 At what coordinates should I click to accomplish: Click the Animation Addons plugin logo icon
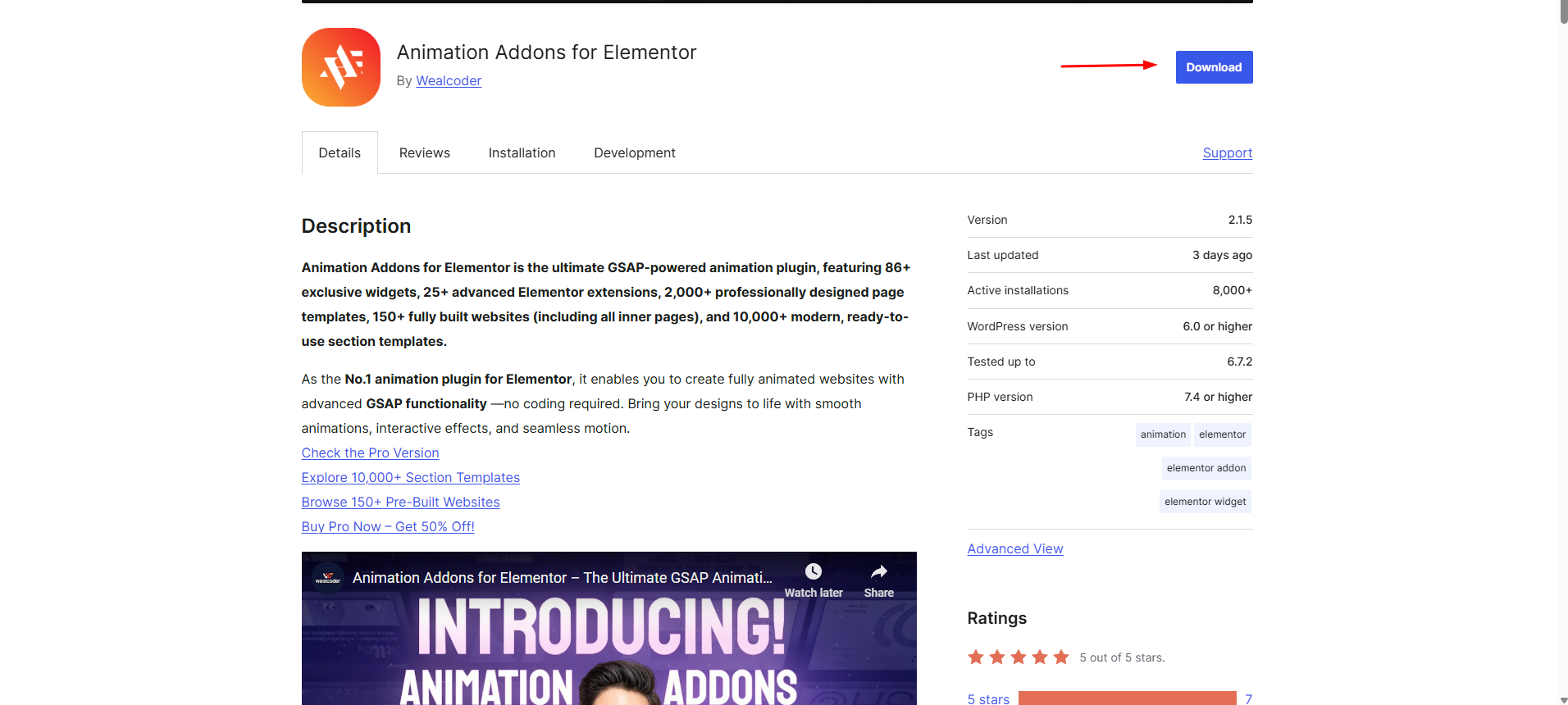[x=340, y=67]
